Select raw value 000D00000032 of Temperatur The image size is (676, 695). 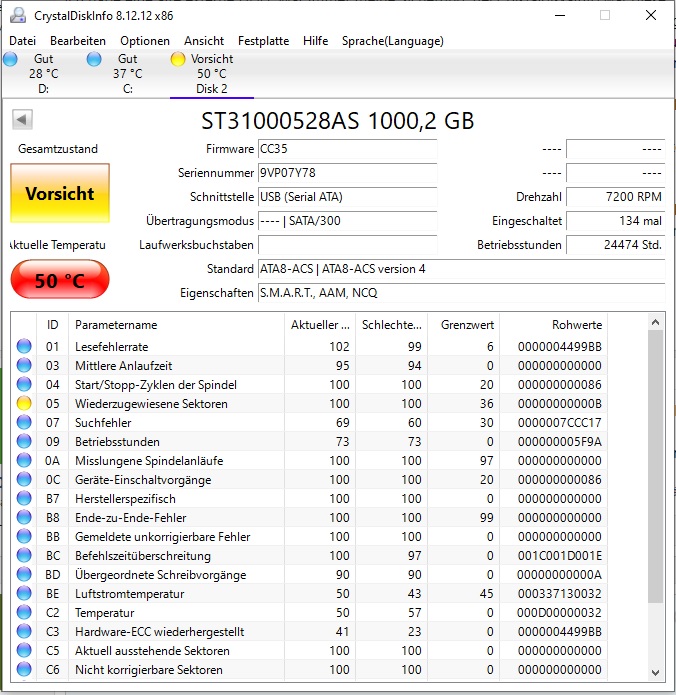pos(559,613)
